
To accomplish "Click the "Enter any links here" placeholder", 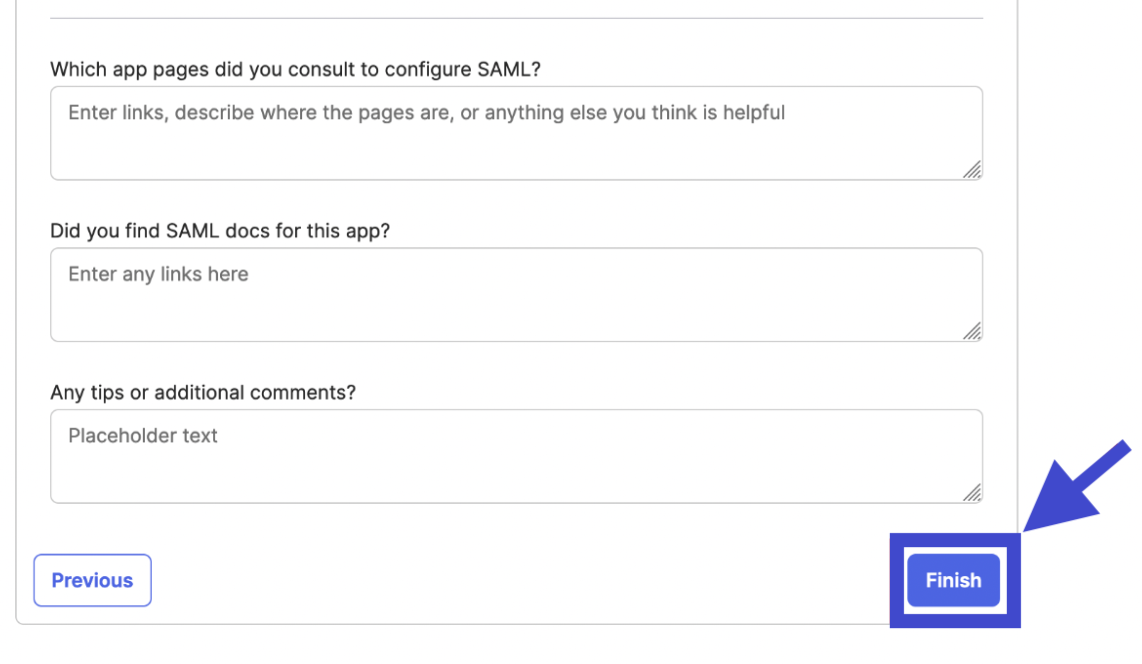I will (158, 274).
